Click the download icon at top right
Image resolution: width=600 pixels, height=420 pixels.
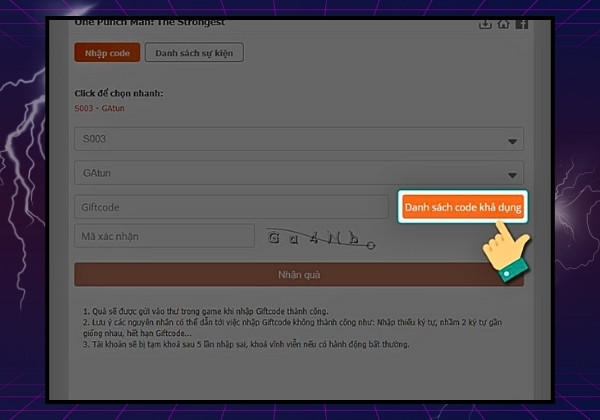tap(485, 24)
